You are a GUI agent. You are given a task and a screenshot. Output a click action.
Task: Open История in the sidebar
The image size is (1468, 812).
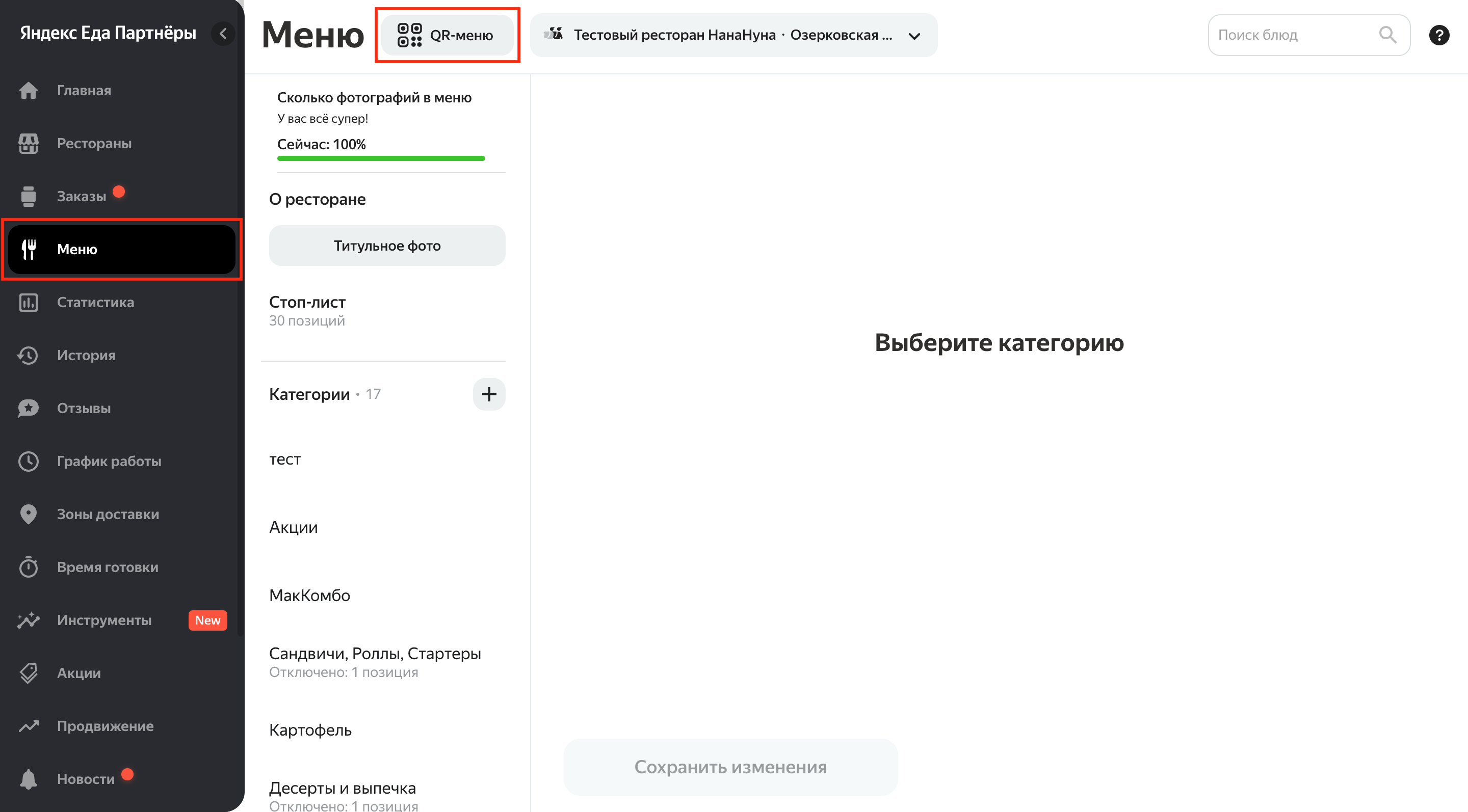pos(121,356)
